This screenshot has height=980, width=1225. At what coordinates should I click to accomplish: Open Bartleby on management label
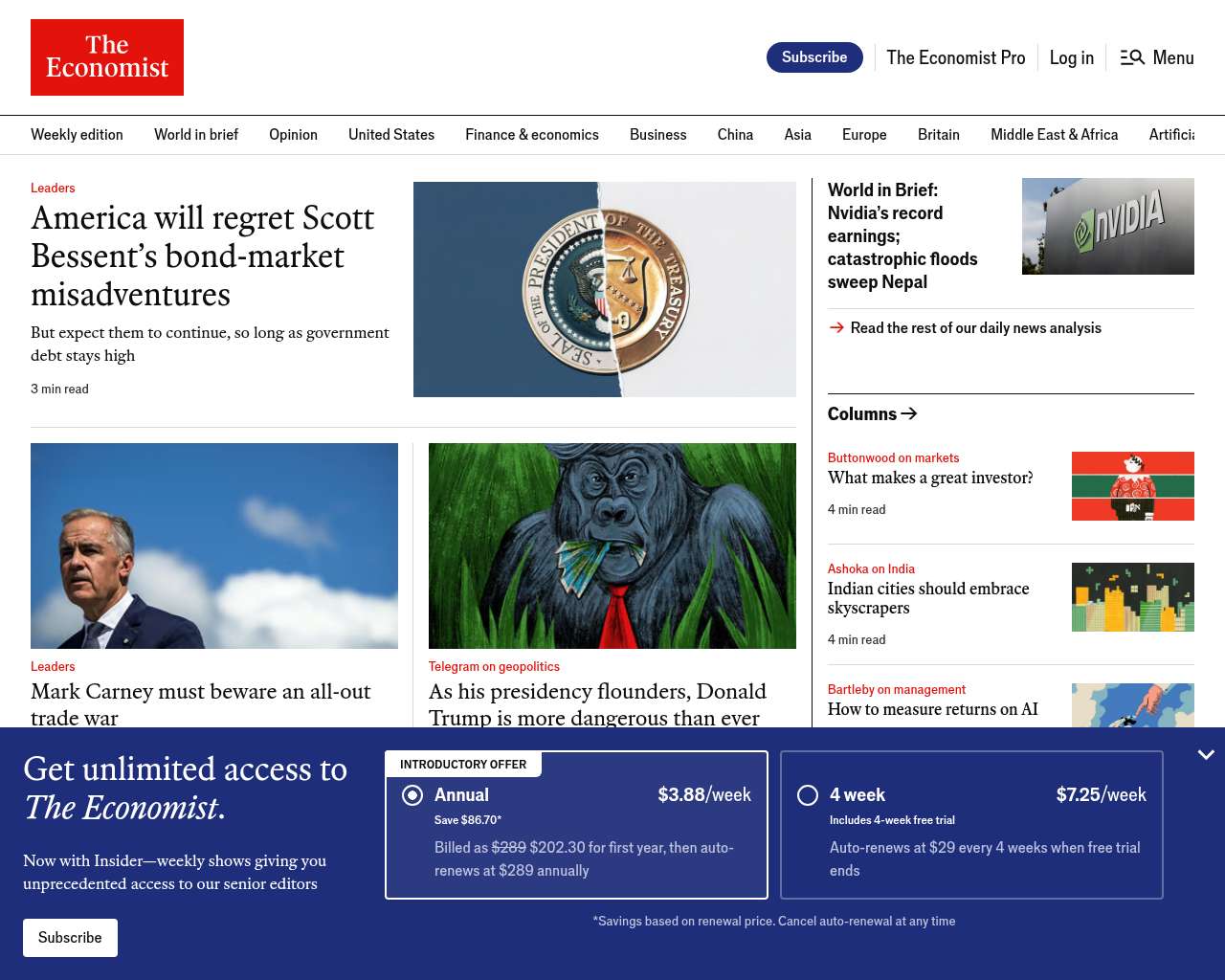(x=897, y=689)
